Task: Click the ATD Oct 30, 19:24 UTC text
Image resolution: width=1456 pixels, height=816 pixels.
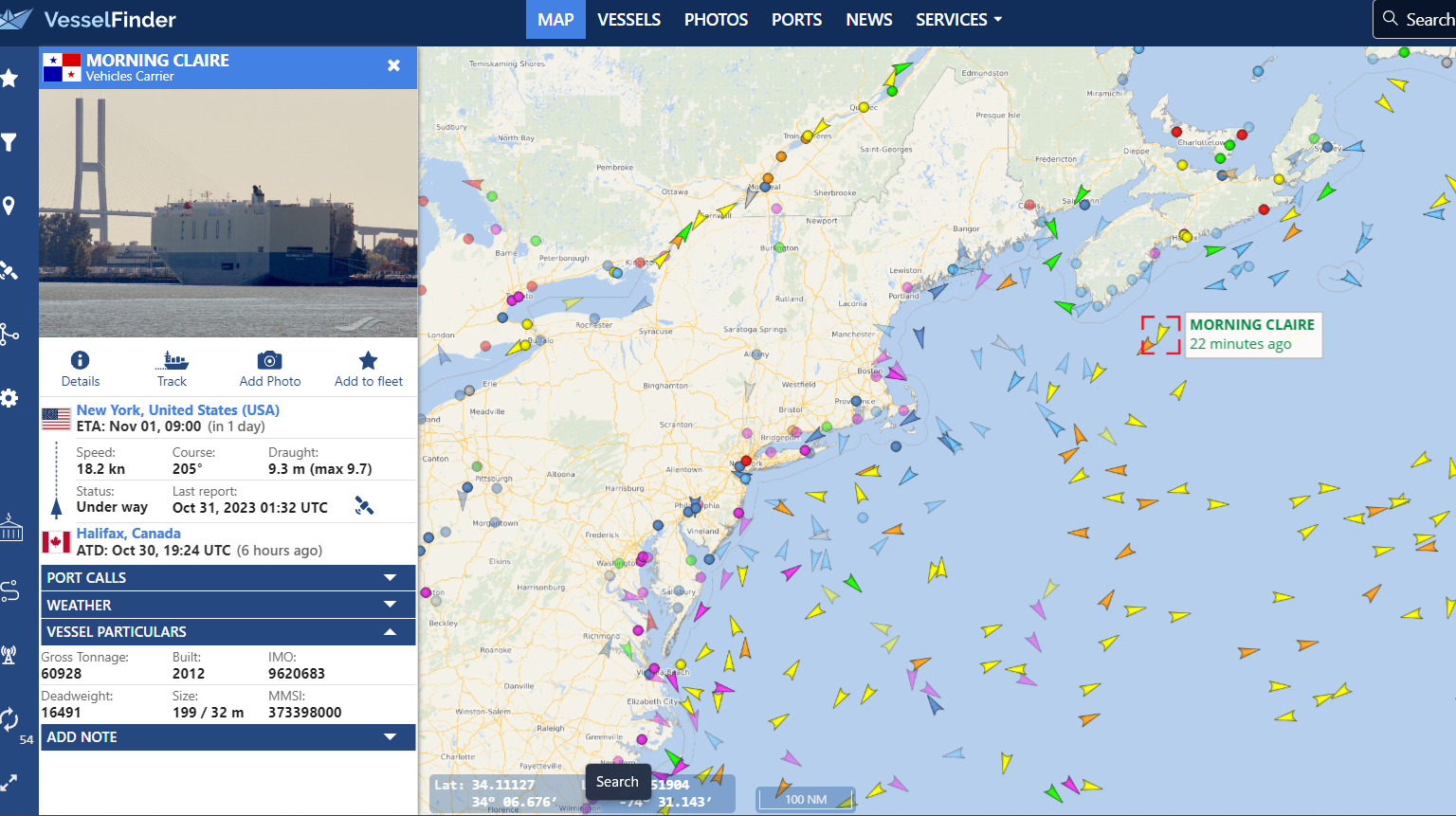Action: [x=154, y=551]
